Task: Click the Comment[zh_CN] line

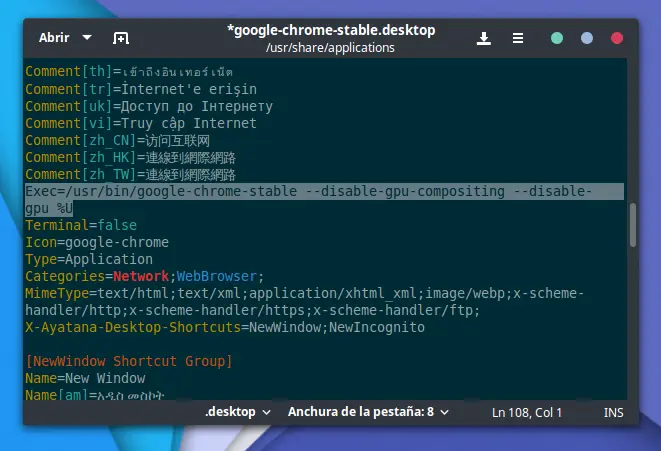Action: (x=118, y=140)
